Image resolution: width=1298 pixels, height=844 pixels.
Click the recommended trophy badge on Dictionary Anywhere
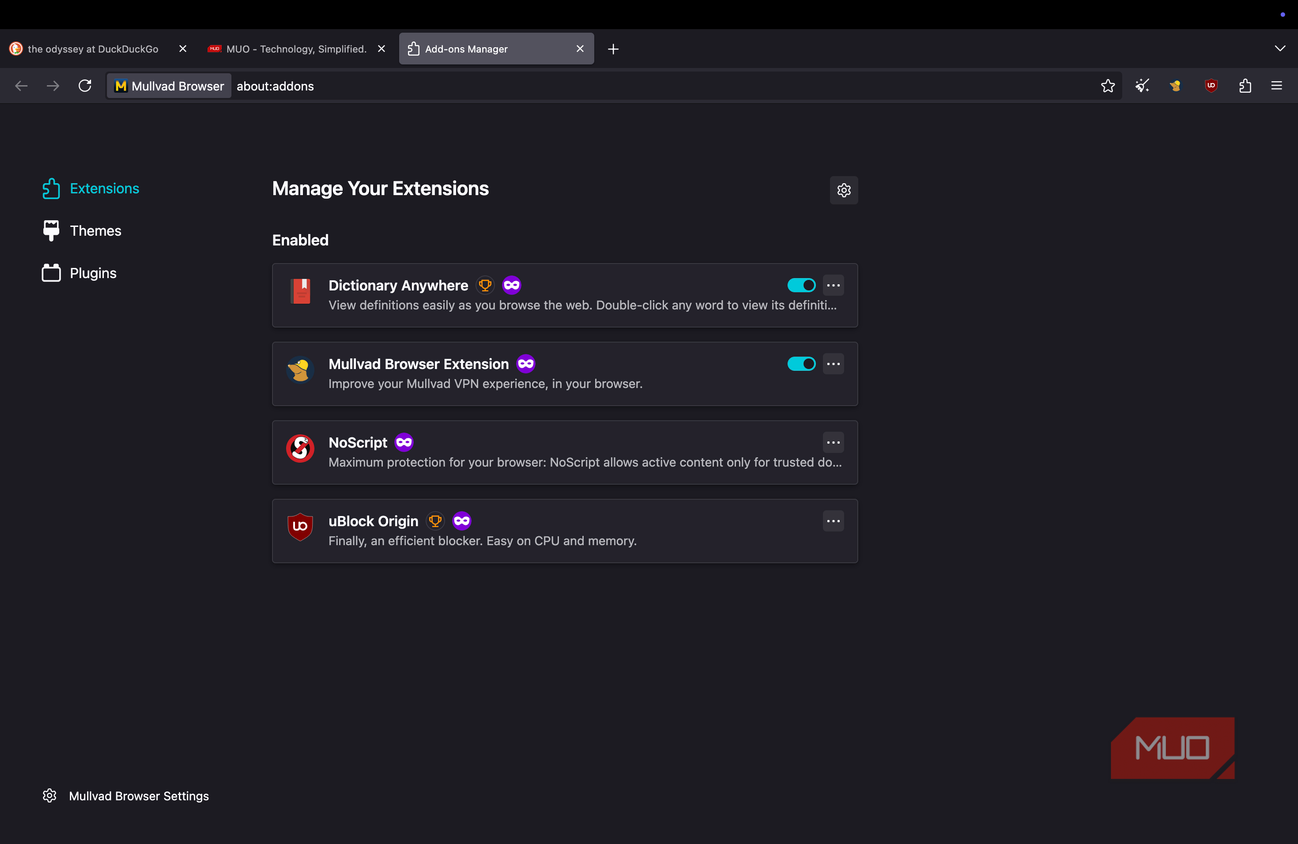[485, 285]
